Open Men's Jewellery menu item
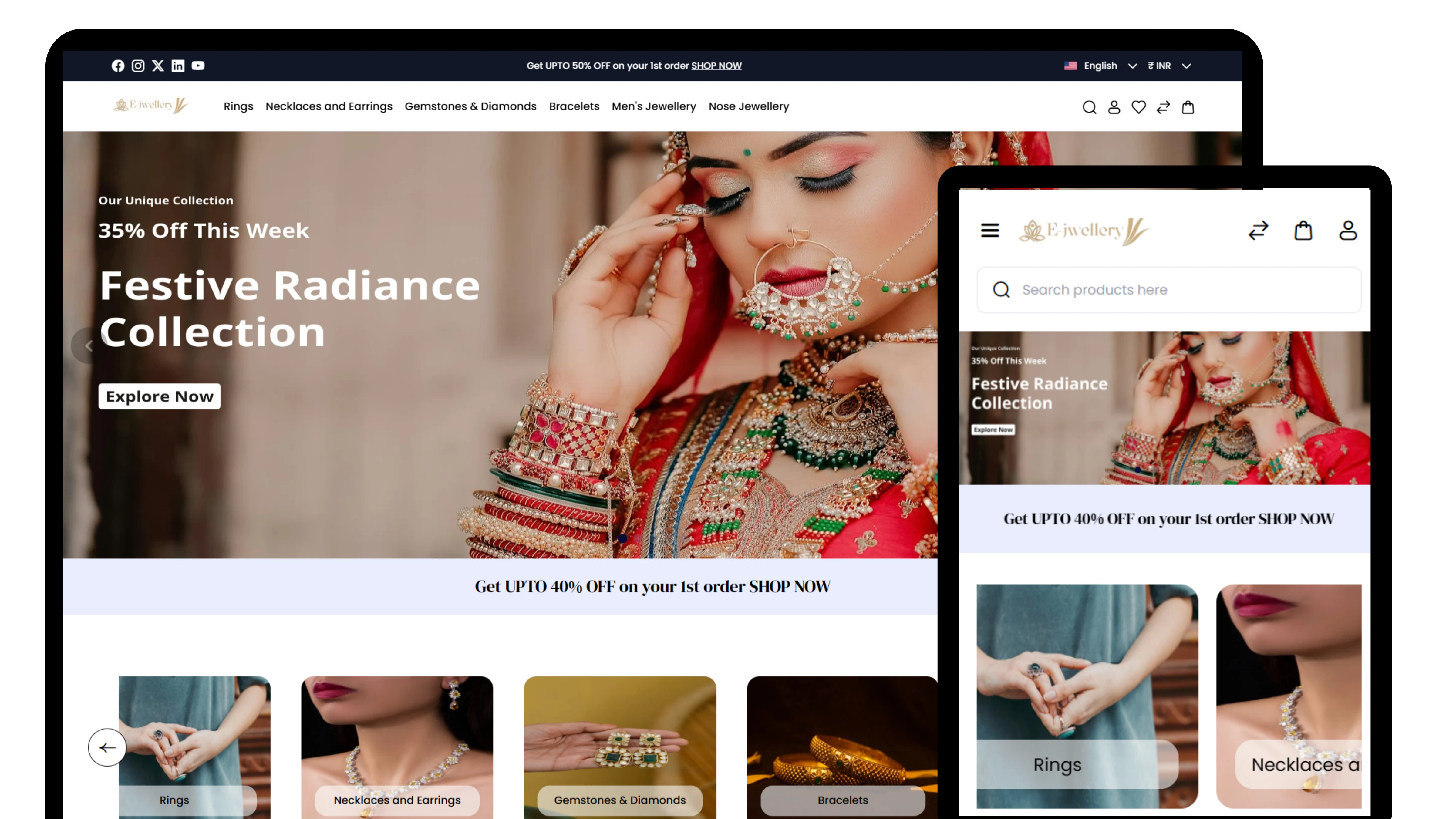Image resolution: width=1456 pixels, height=819 pixels. pyautogui.click(x=653, y=106)
